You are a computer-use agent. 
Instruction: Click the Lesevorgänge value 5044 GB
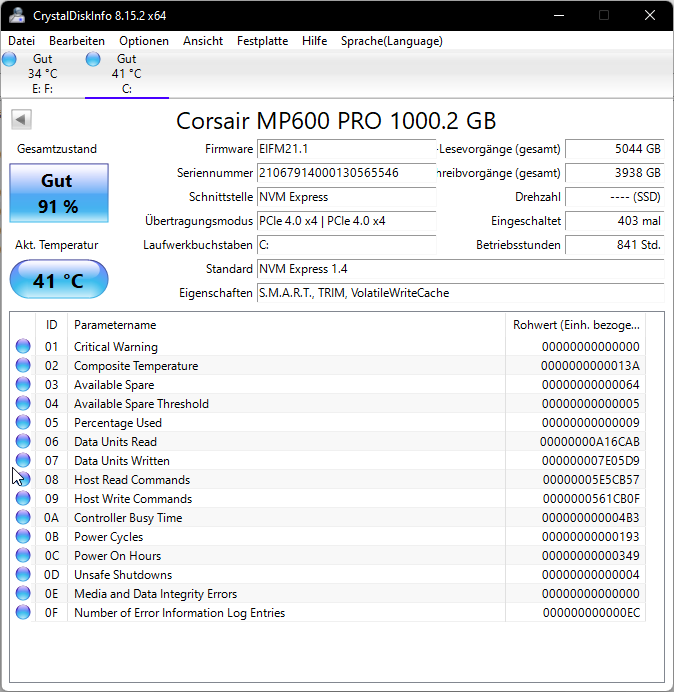coord(614,149)
